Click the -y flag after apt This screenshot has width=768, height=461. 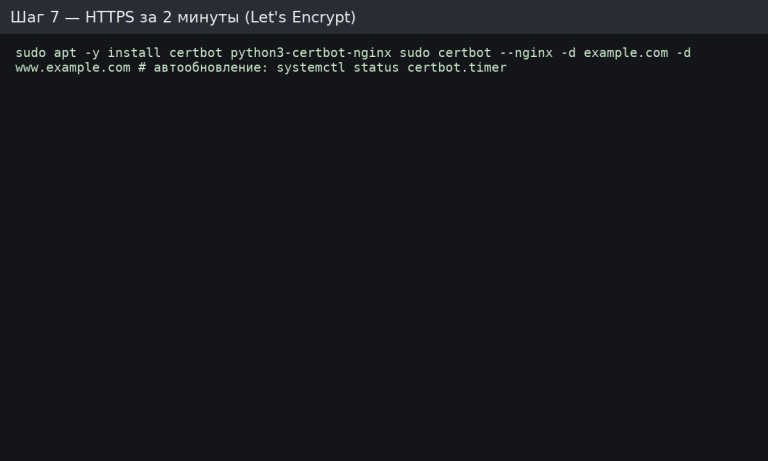coord(92,52)
